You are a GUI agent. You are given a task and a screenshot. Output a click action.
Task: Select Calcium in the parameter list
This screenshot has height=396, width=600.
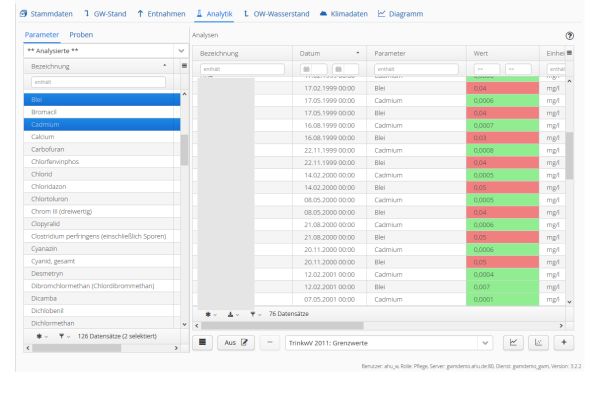102,137
